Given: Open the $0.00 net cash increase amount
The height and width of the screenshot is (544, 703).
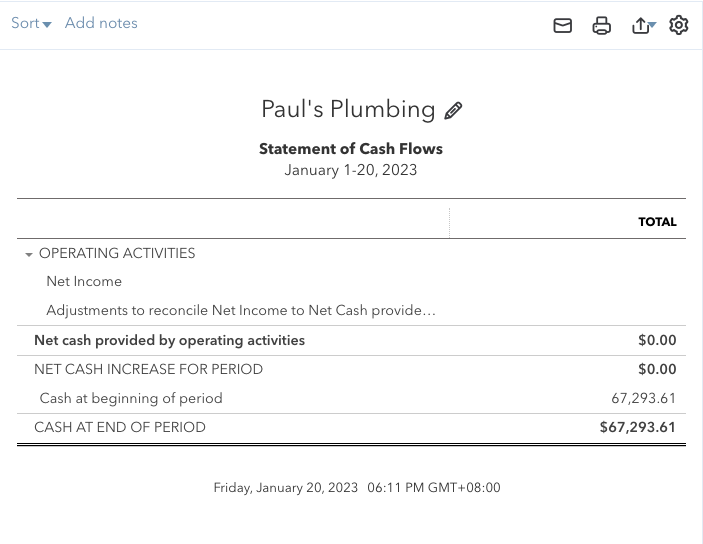Looking at the screenshot, I should click(657, 369).
